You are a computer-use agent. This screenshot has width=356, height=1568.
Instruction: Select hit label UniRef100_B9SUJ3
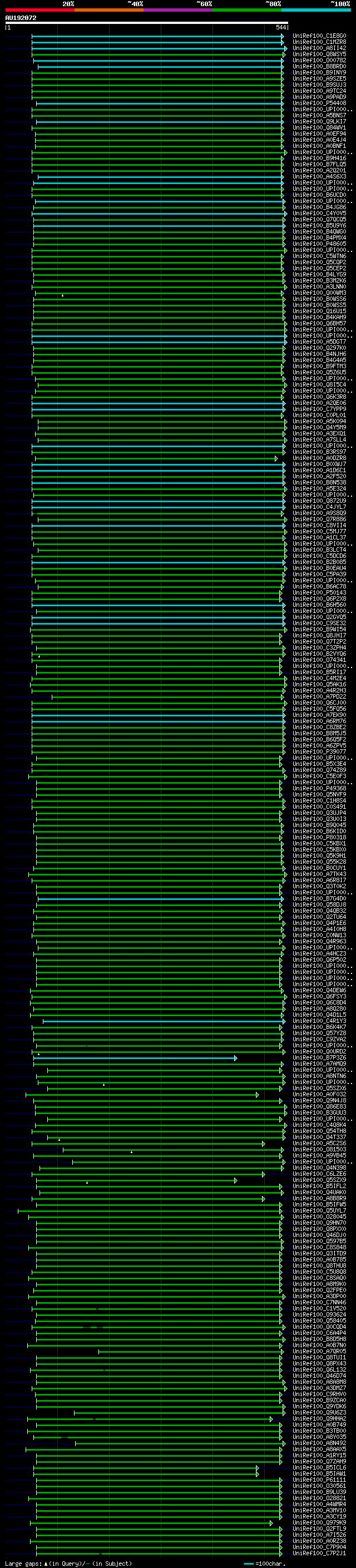click(319, 85)
